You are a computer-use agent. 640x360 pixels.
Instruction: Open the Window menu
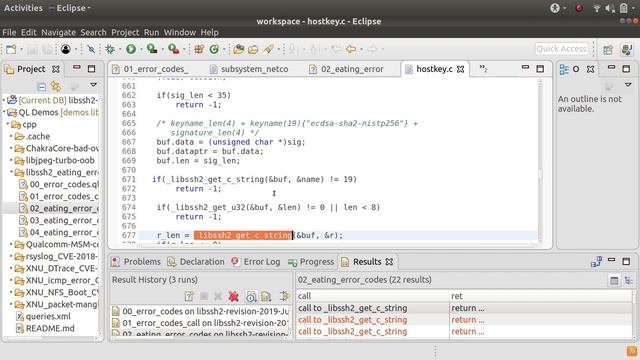(180, 32)
